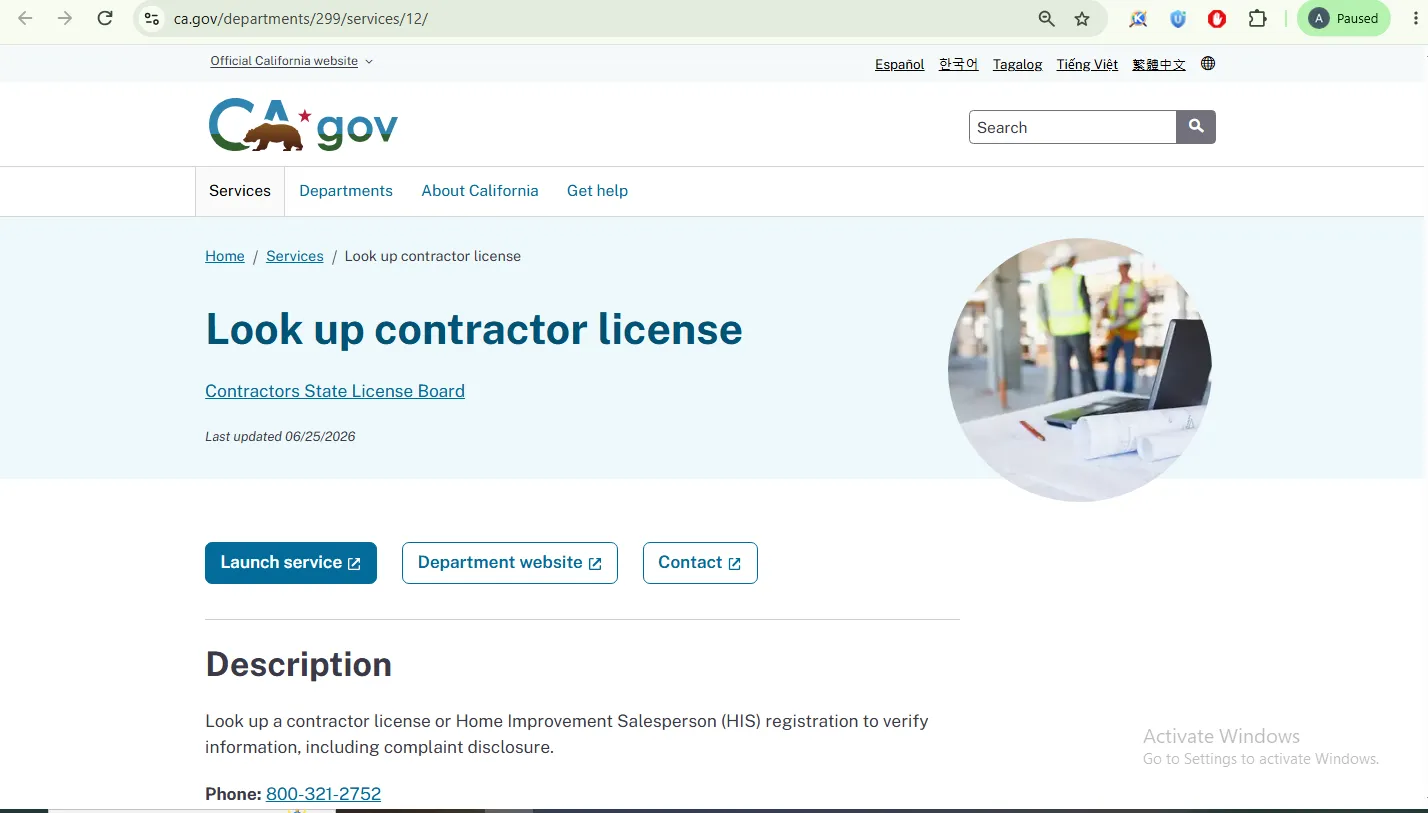Open the Extensions puzzle piece menu
This screenshot has width=1428, height=813.
tap(1257, 18)
